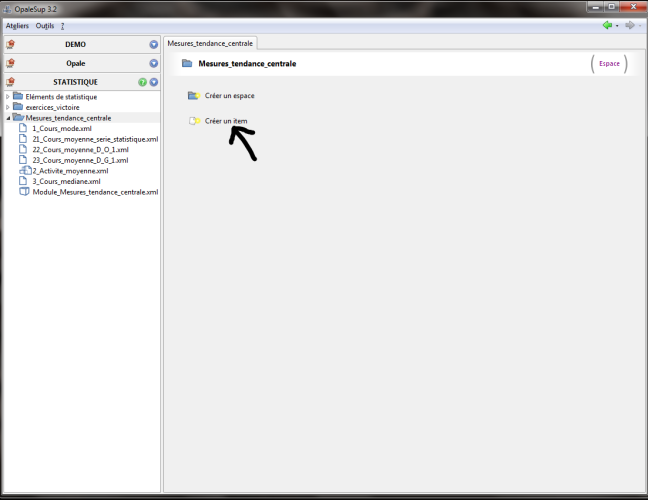Click the DEMO workshop icon

[x=11, y=44]
